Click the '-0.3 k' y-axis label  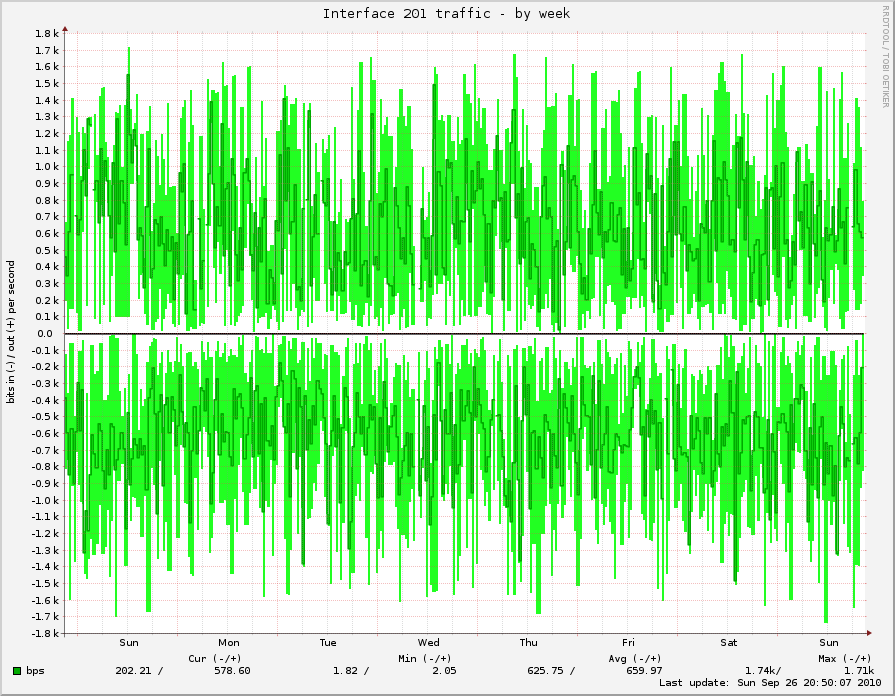pos(45,384)
